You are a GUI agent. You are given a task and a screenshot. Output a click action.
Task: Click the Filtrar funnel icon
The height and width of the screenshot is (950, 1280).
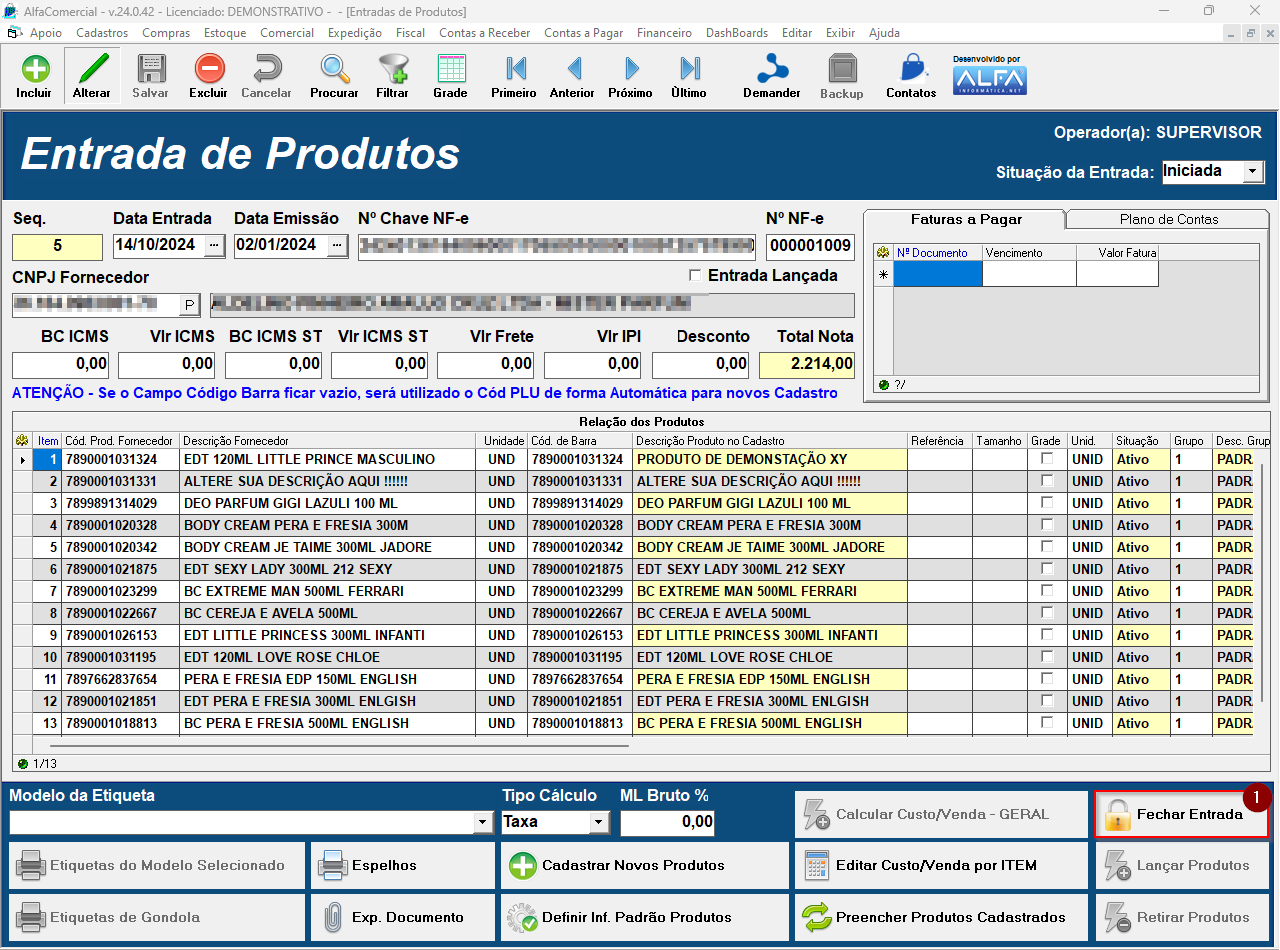tap(392, 76)
